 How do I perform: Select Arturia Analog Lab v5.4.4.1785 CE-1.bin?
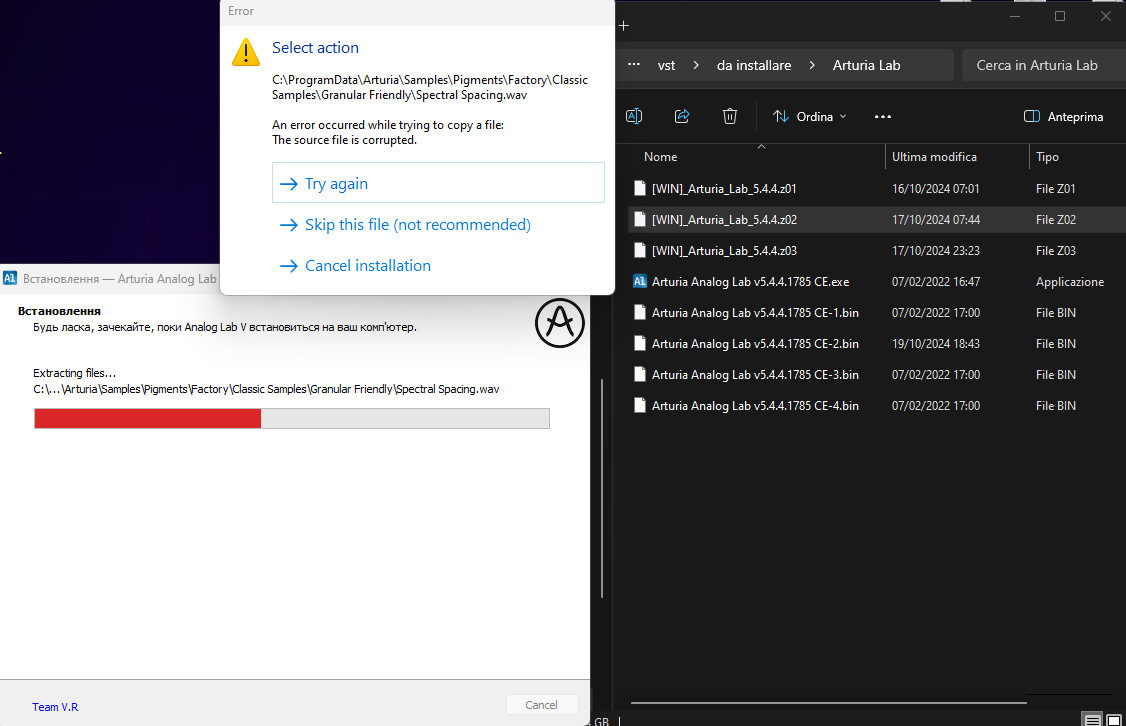(755, 312)
